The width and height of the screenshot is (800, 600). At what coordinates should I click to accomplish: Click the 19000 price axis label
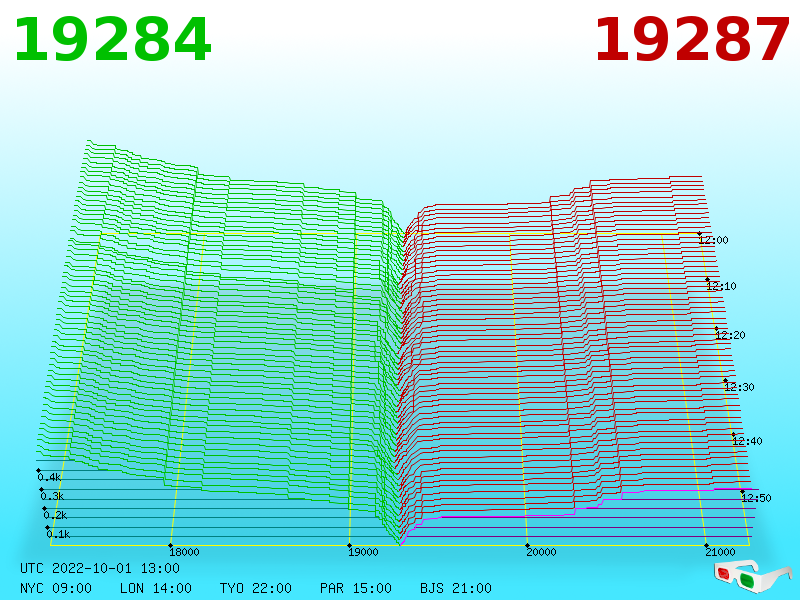coord(363,552)
